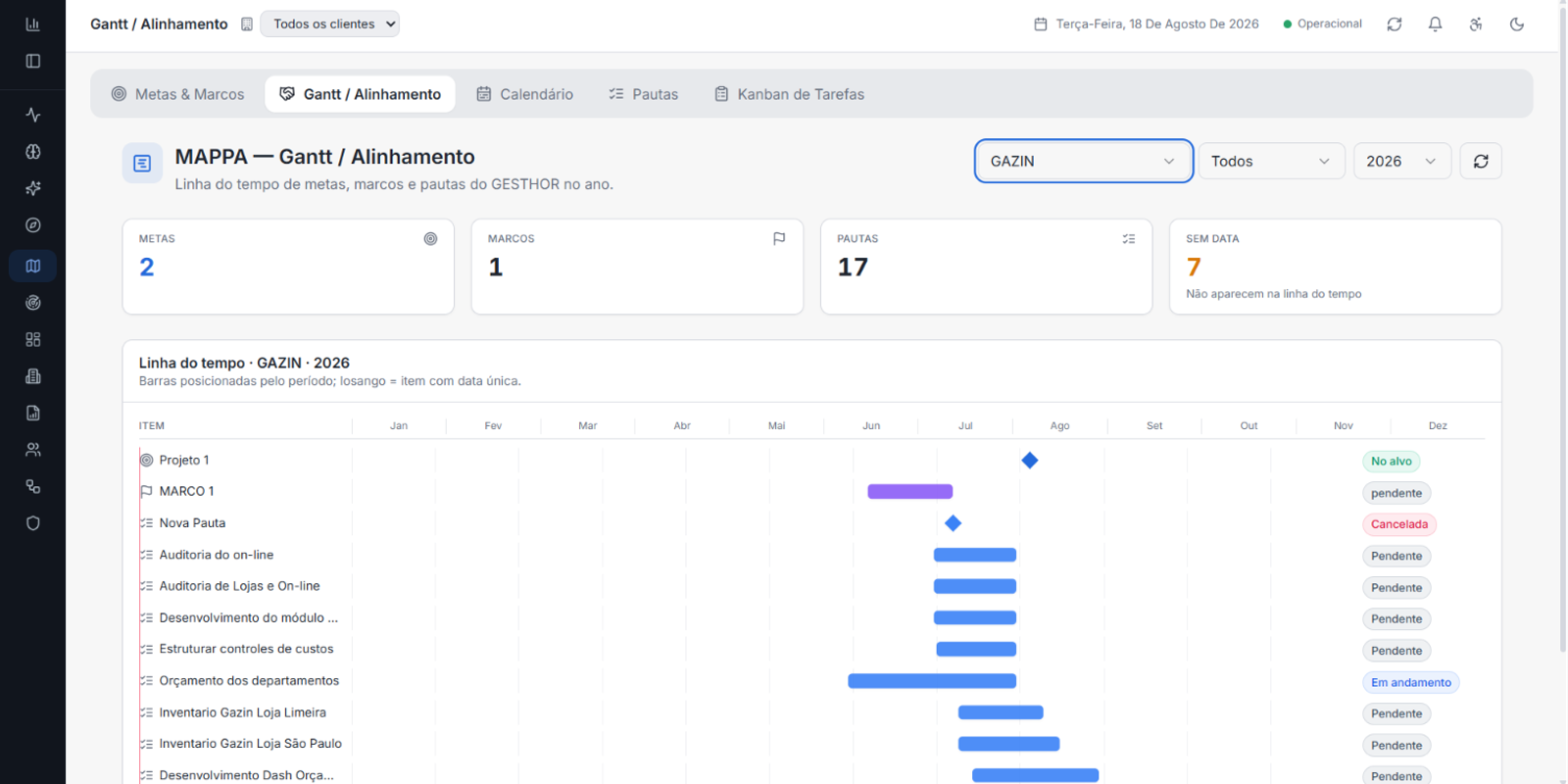This screenshot has width=1568, height=784.
Task: Open the radar target icon in sidebar
Action: (32, 303)
